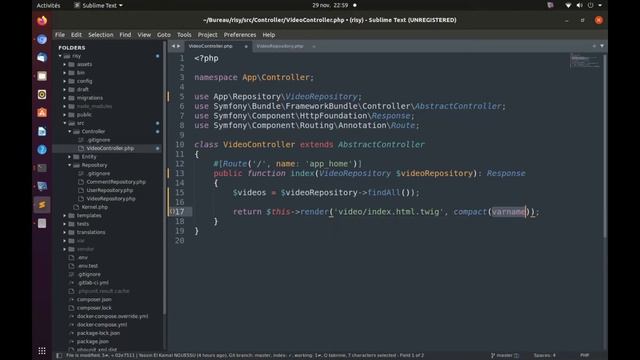Open Ubuntu Software store in dock
Screen dimensions: 640x360
coord(42,113)
